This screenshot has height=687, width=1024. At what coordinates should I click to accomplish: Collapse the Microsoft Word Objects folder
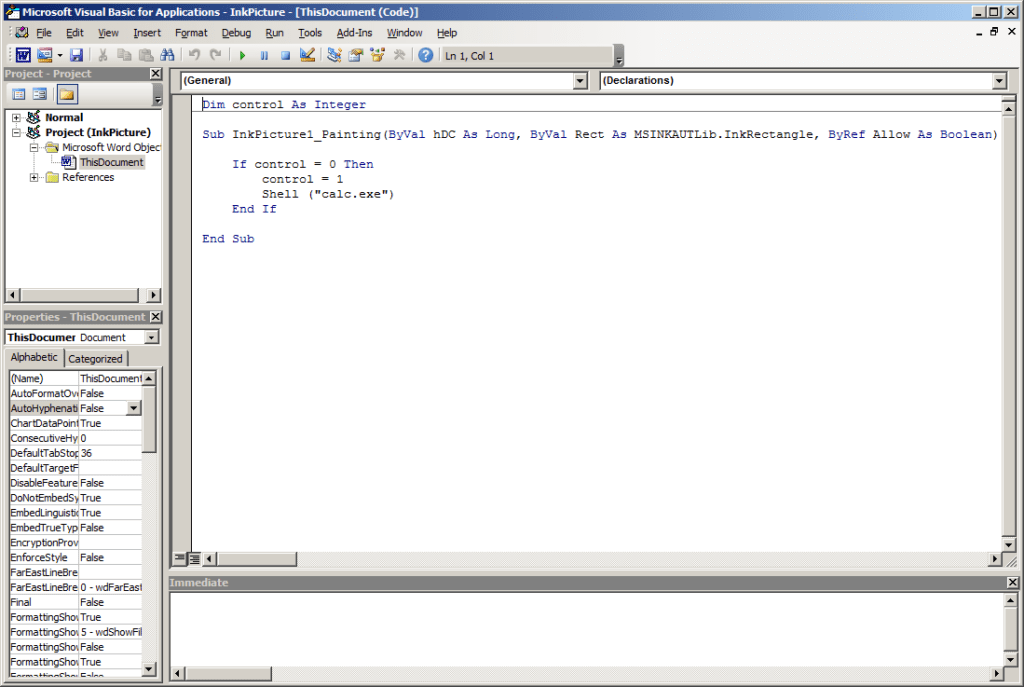[34, 148]
